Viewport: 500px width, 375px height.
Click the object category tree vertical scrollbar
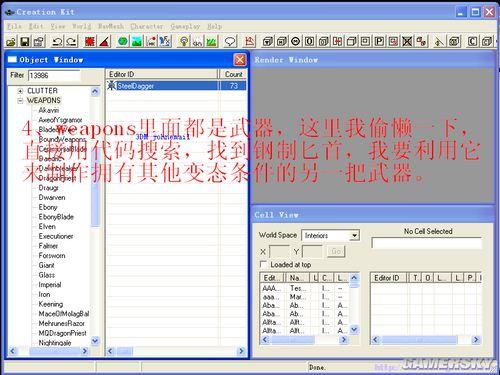click(95, 216)
